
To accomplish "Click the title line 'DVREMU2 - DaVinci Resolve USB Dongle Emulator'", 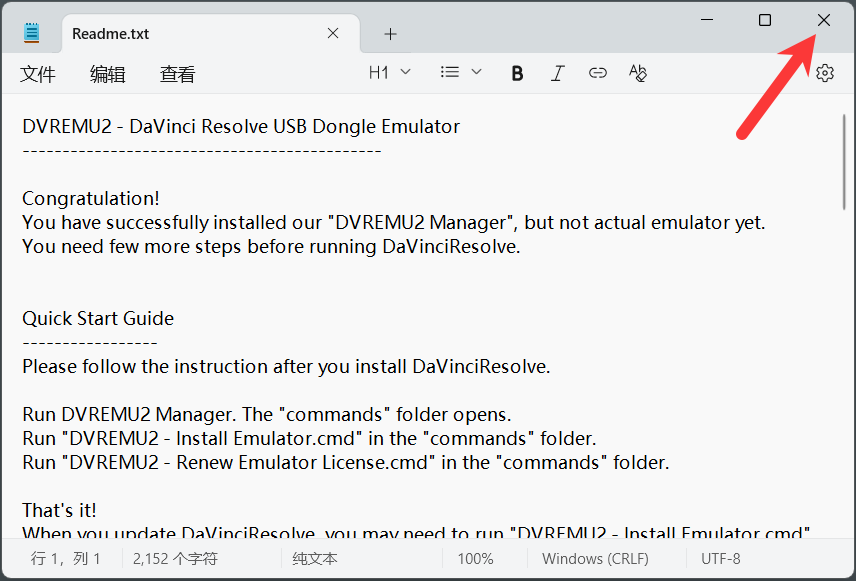I will point(241,127).
